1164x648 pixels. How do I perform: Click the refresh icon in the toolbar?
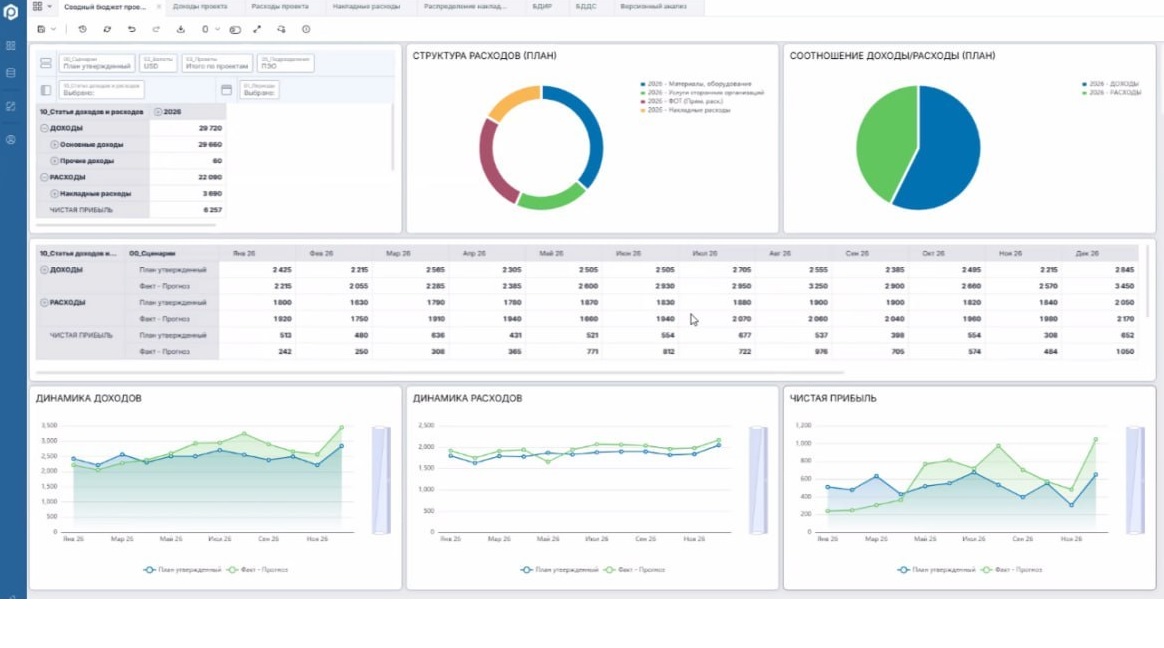[x=107, y=29]
